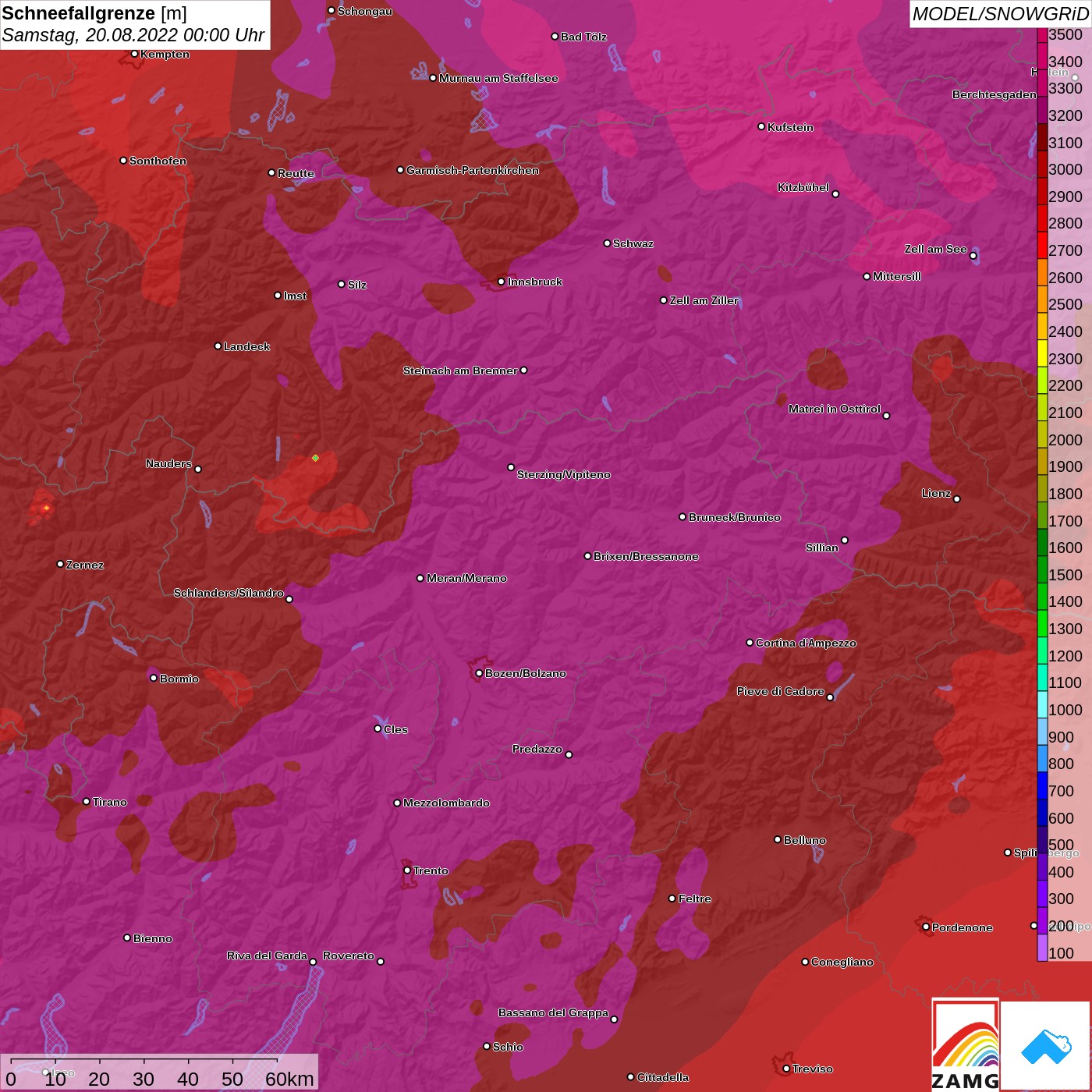Click the Mezzolombardo label
1092x1092 pixels.
point(446,803)
